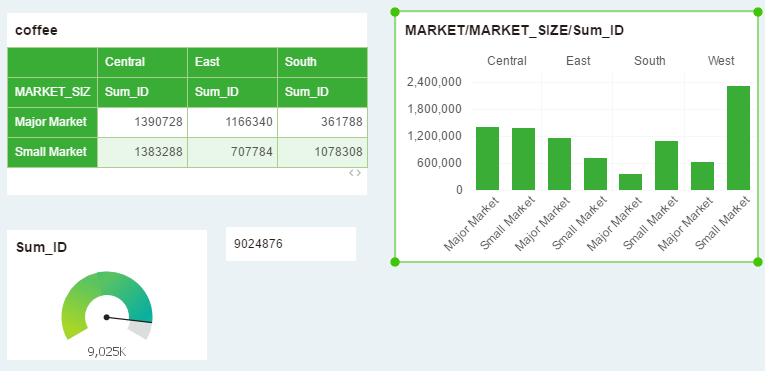Select East Major Market bar

pyautogui.click(x=559, y=164)
